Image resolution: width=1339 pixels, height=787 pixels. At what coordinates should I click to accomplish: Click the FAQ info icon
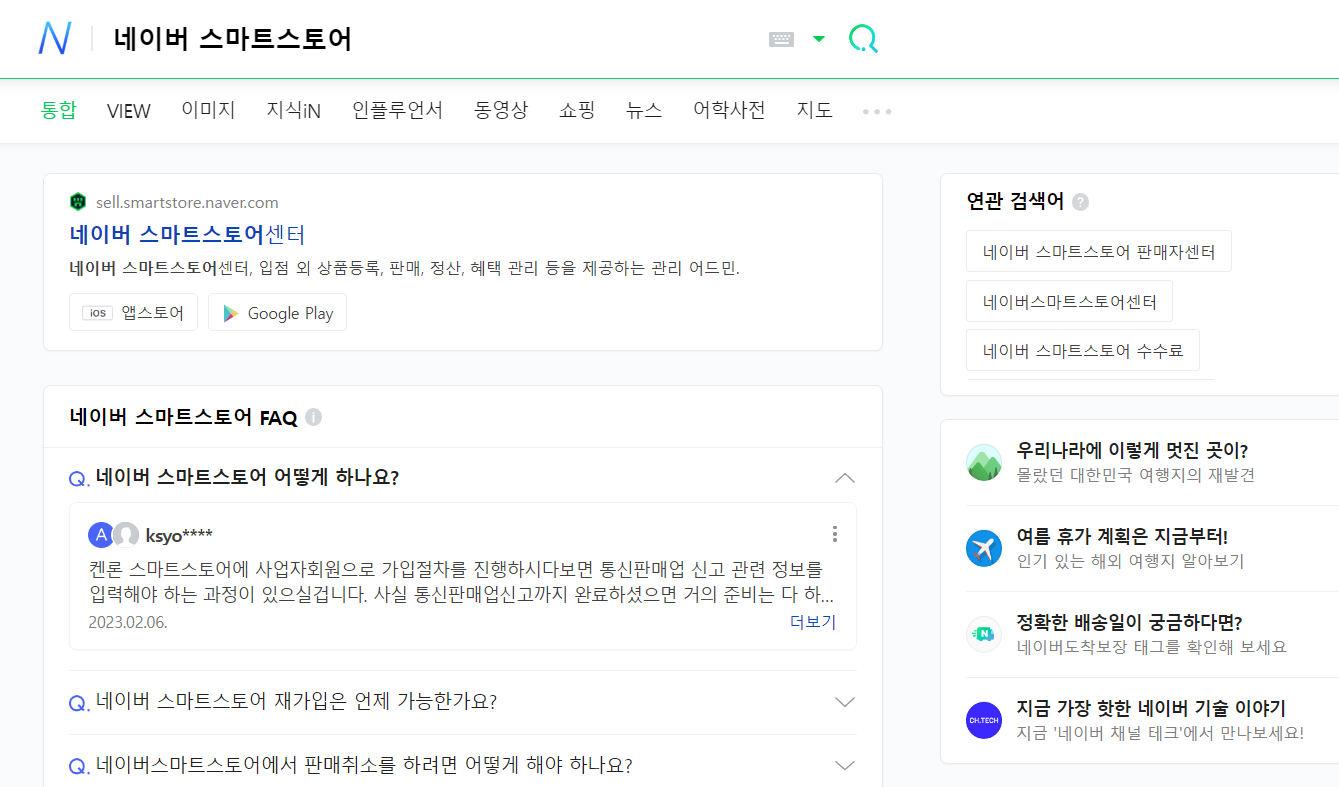click(313, 417)
